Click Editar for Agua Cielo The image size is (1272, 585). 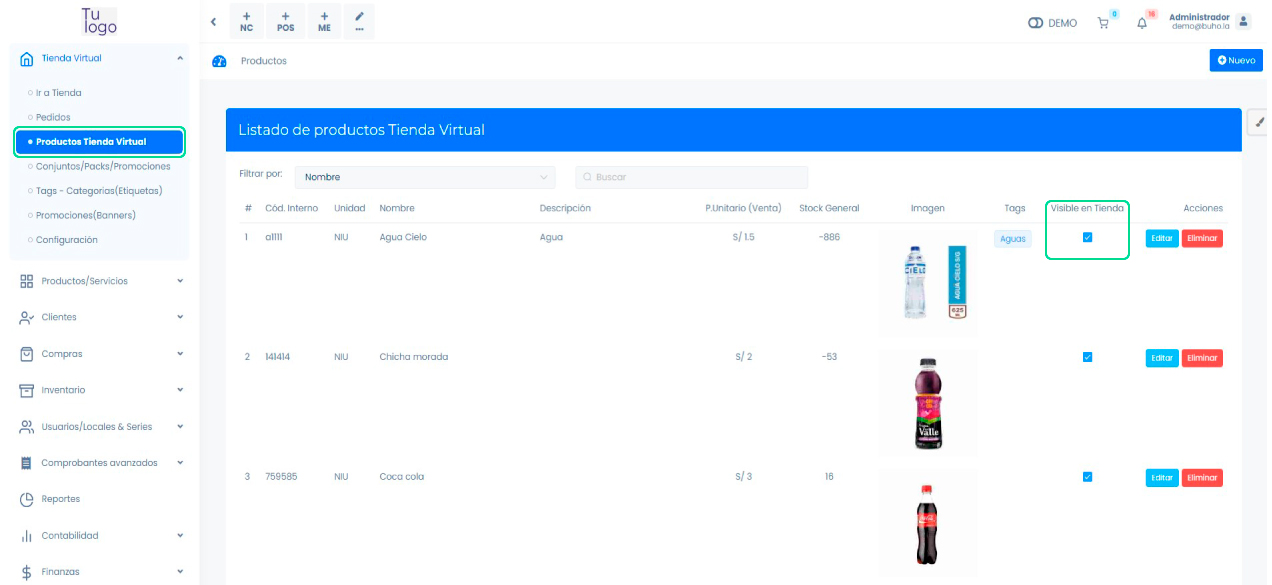tap(1161, 238)
